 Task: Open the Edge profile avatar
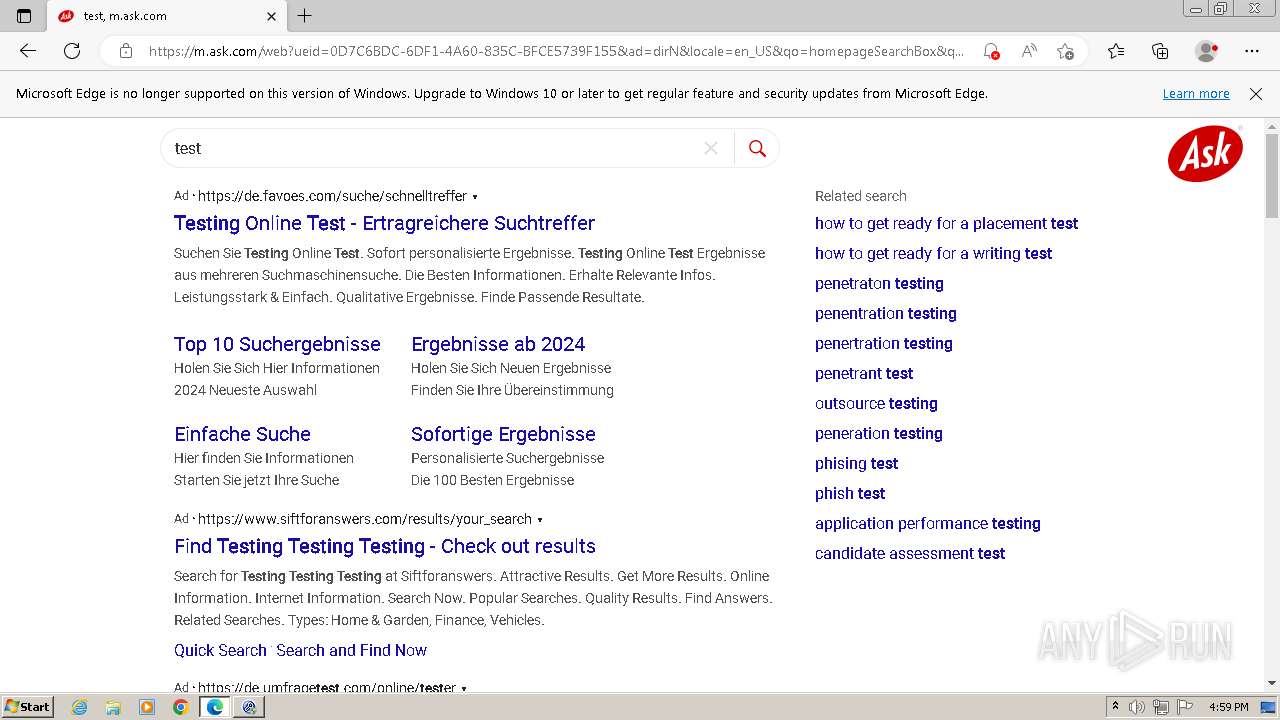1207,51
